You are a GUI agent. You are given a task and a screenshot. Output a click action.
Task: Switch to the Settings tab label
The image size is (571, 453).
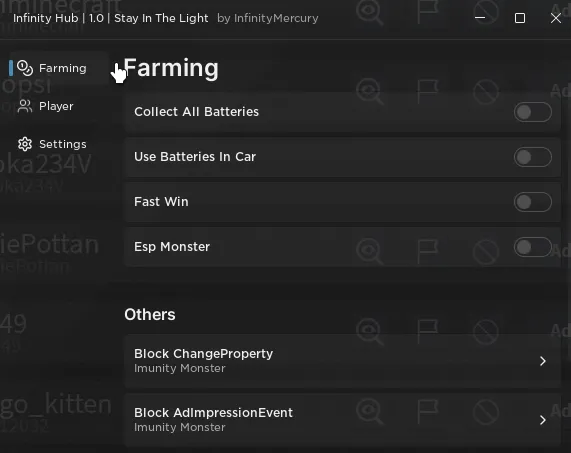click(63, 144)
